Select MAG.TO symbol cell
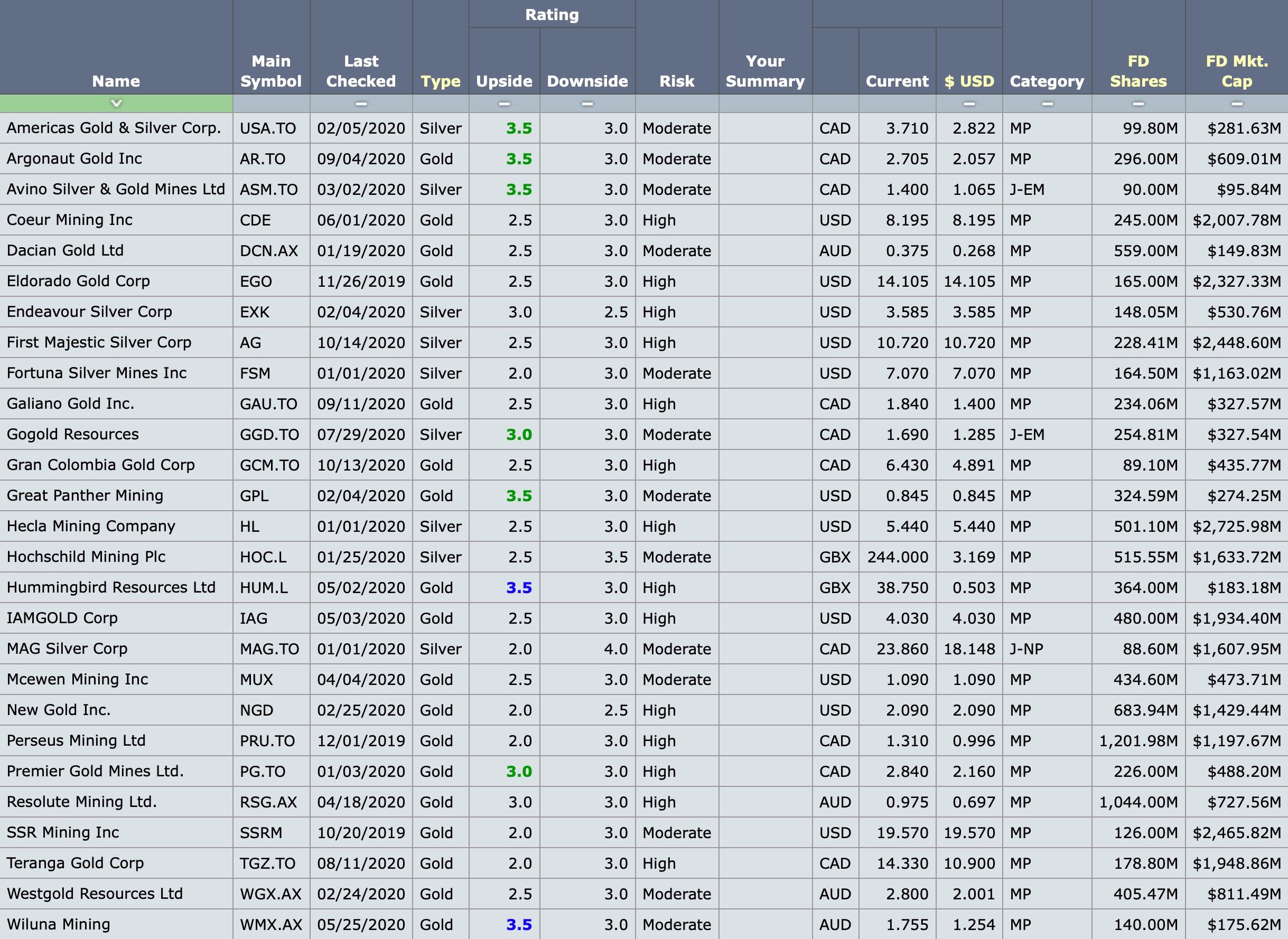Viewport: 1288px width, 939px height. click(269, 649)
